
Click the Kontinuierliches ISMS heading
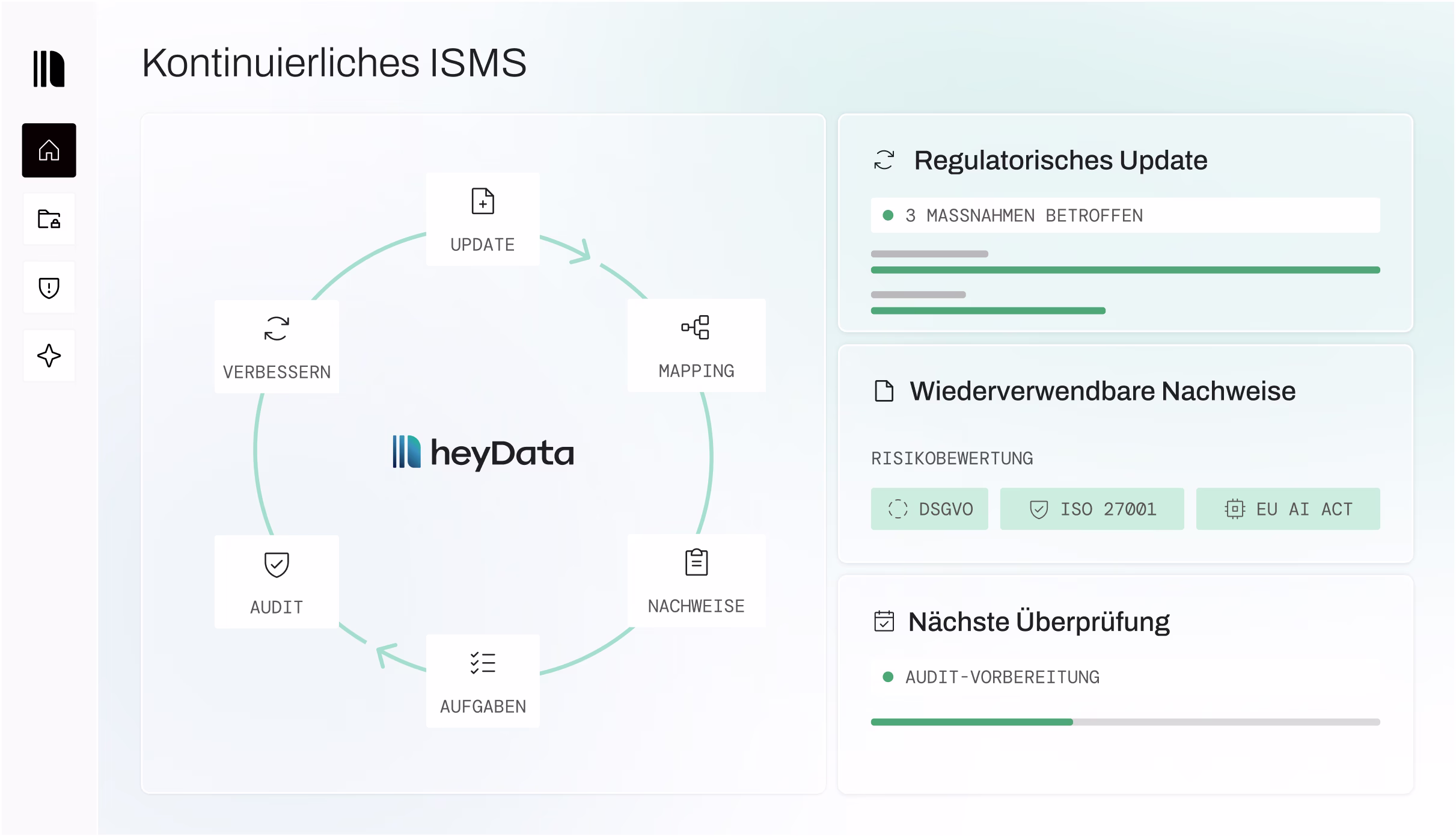334,63
